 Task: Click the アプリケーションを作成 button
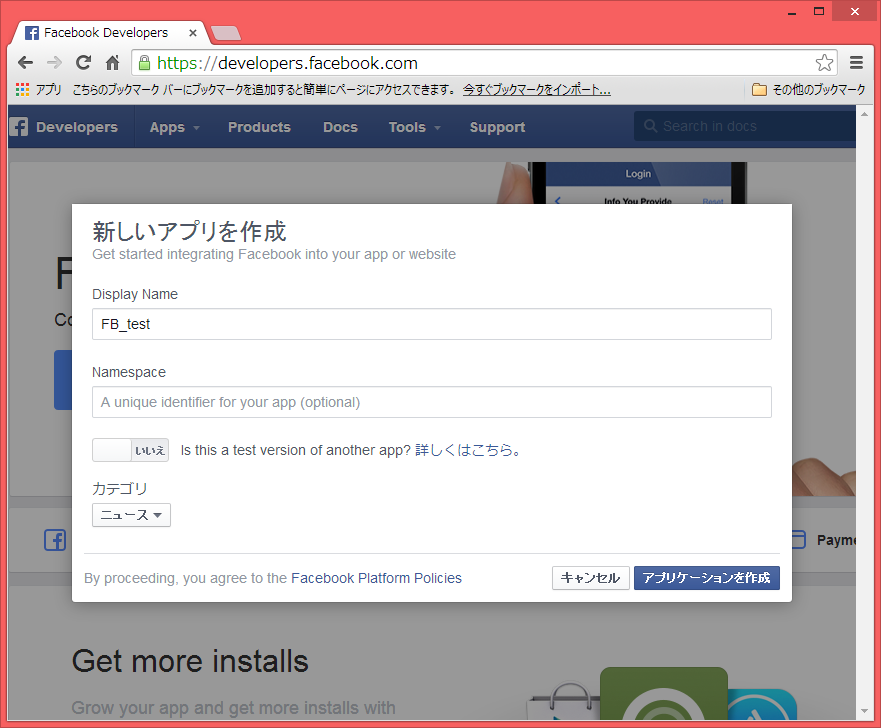(707, 578)
